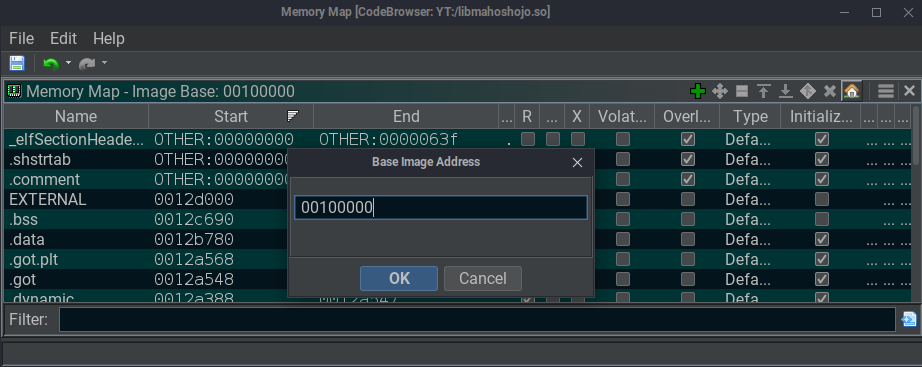Open the Edit menu
922x367 pixels.
(x=64, y=39)
